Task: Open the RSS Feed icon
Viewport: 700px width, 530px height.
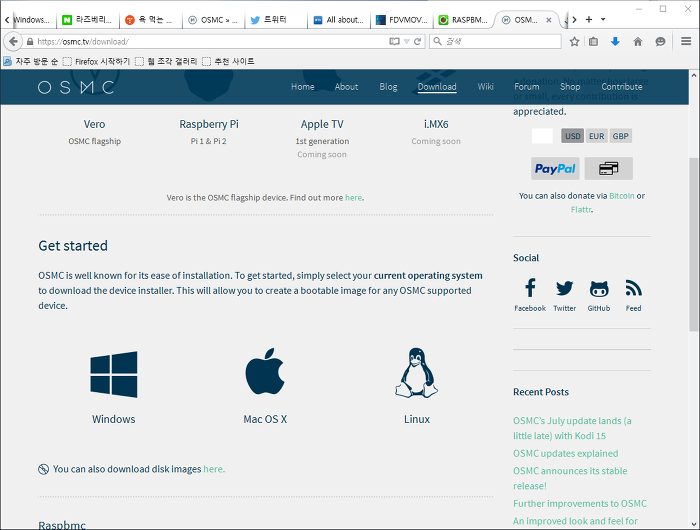Action: (633, 288)
